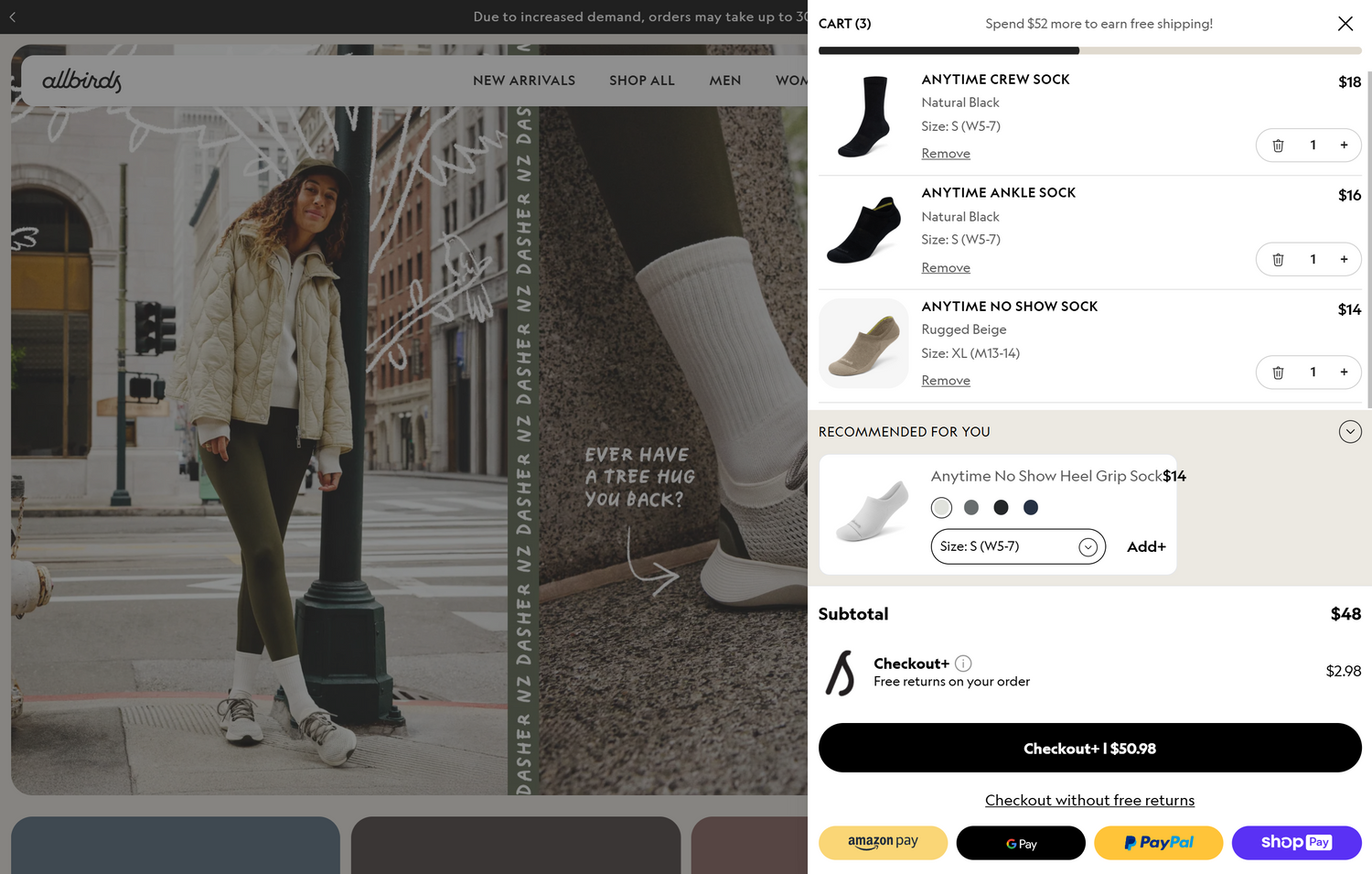1372x874 pixels.
Task: Increase quantity of Anytime No Show Sock
Action: [x=1344, y=372]
